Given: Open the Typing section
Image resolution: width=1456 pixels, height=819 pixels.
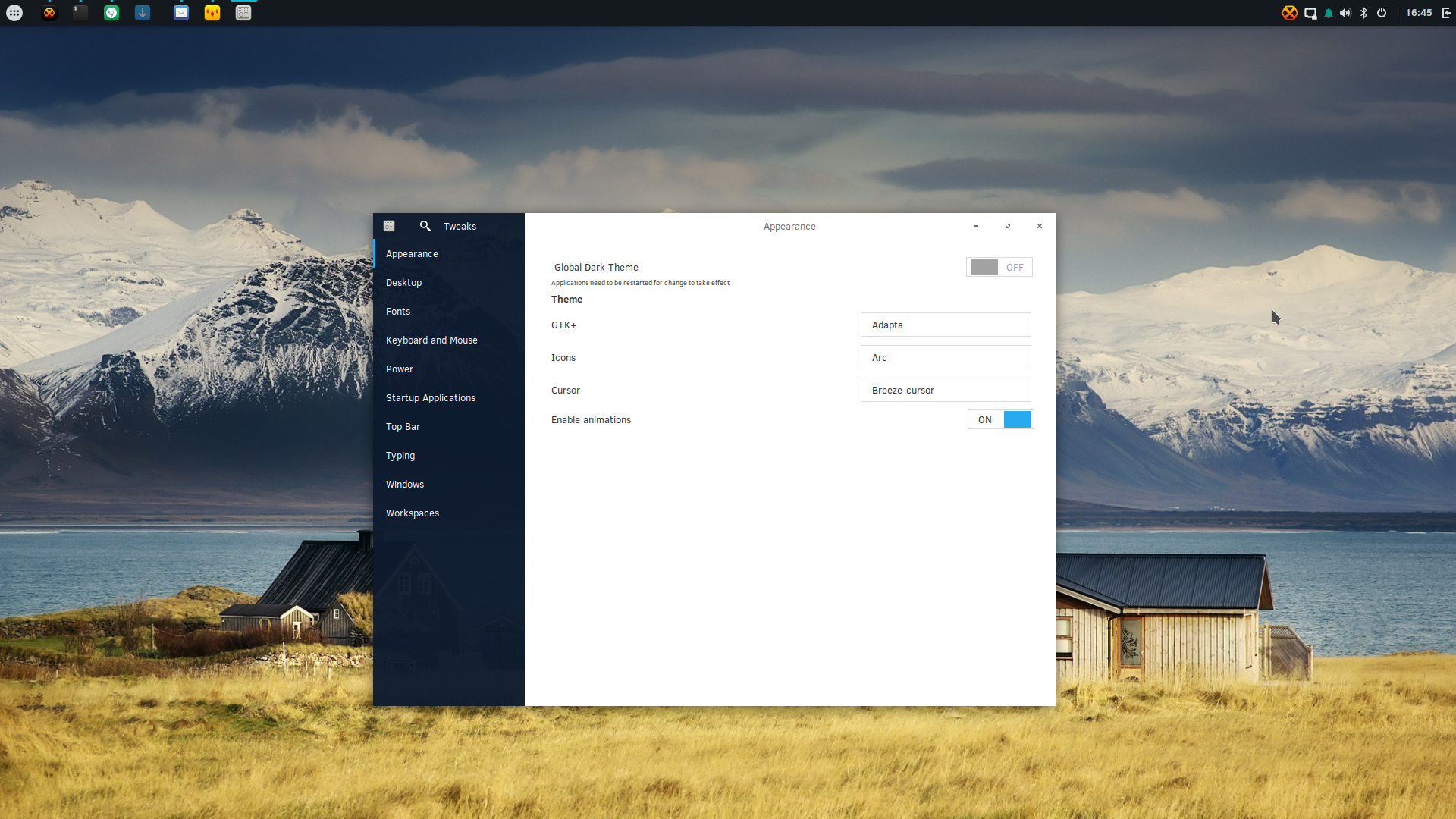Looking at the screenshot, I should (x=449, y=456).
